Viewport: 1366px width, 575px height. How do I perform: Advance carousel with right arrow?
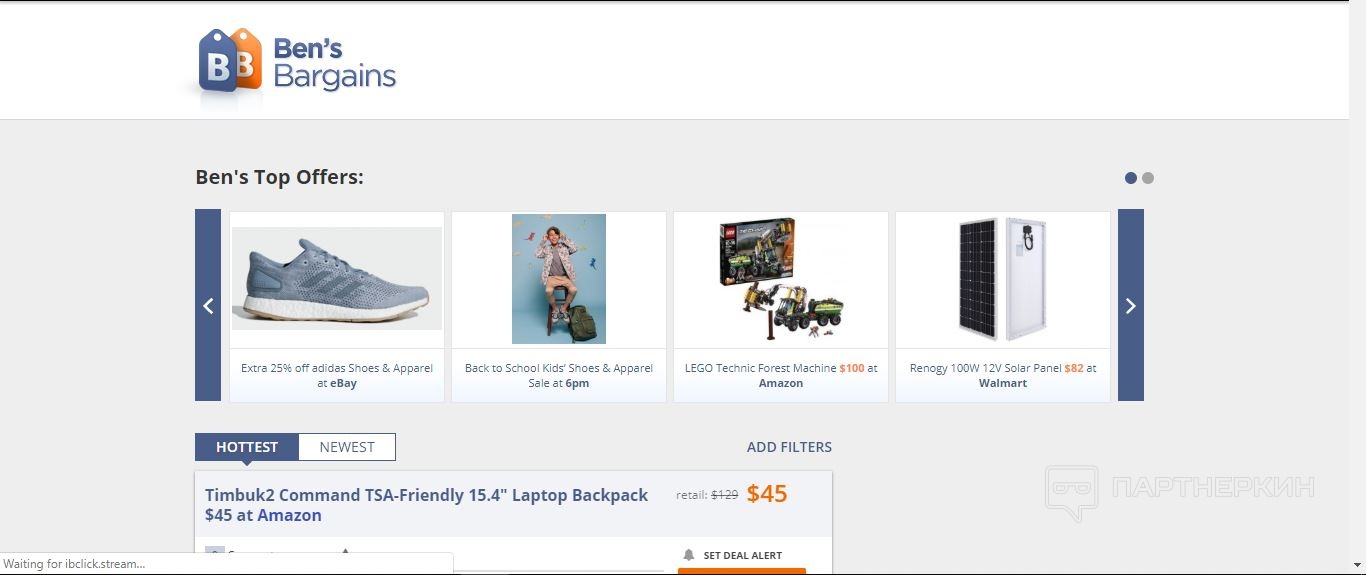pyautogui.click(x=1131, y=305)
